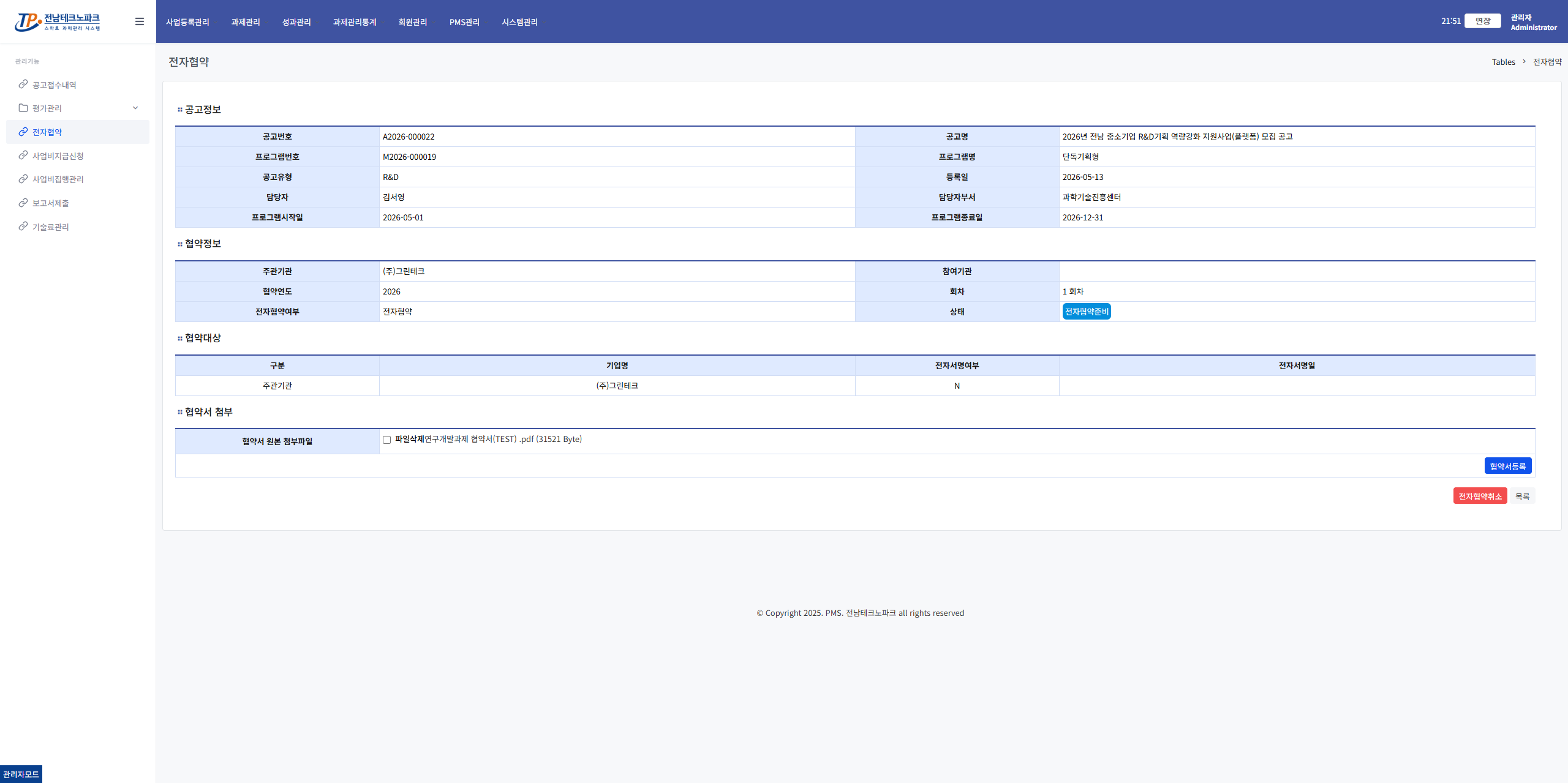Click link icon beside 사업비지급신청

23,155
